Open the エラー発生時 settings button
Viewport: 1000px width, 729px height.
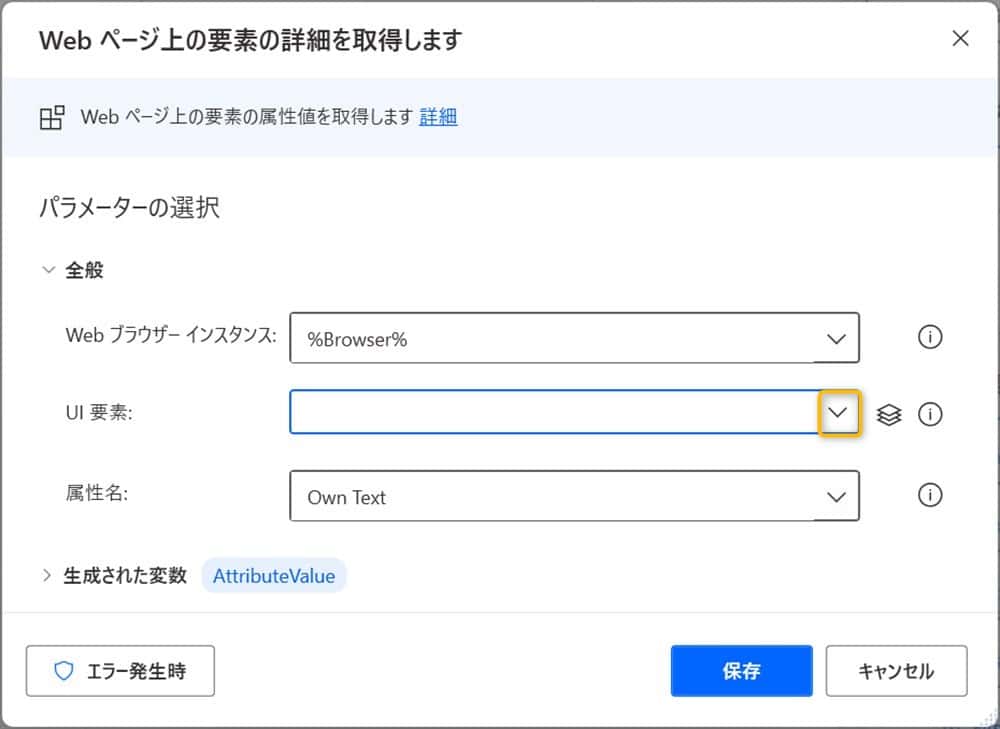(x=120, y=671)
